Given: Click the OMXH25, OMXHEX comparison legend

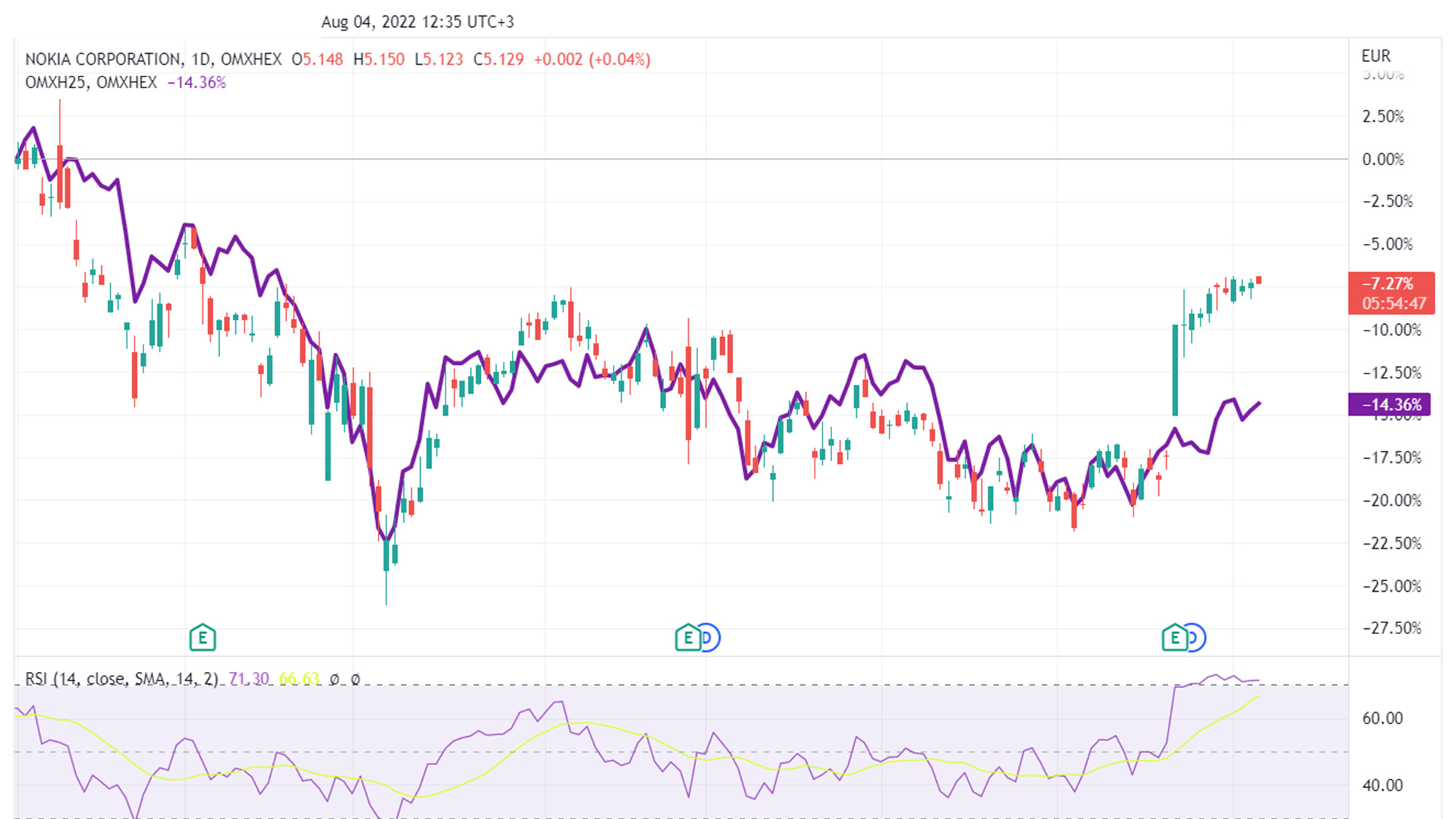Looking at the screenshot, I should tap(91, 82).
